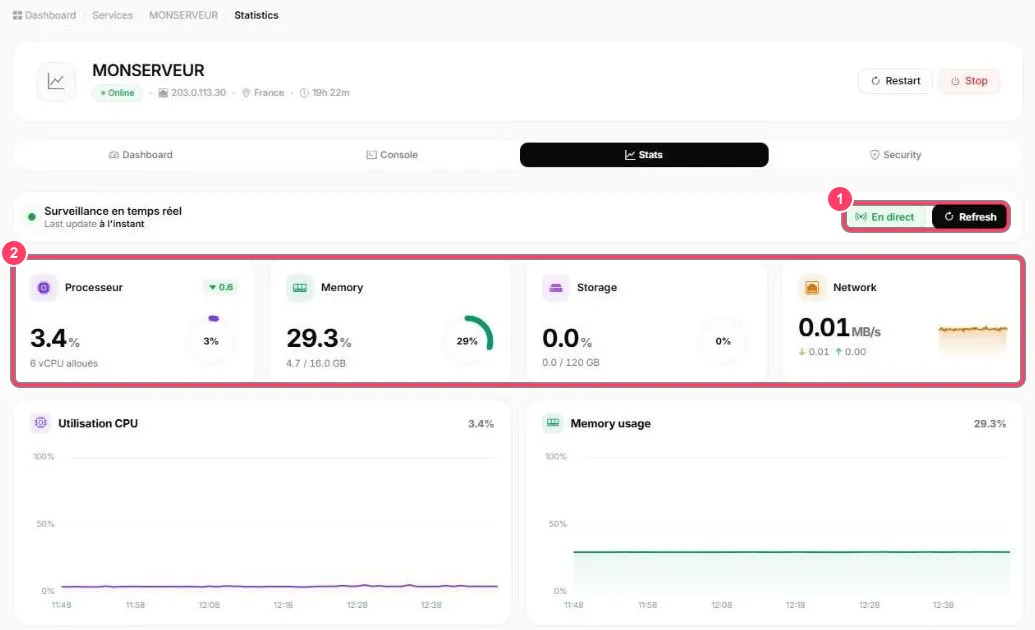Click the '0.0 / 120 GB' storage text
Viewport: 1035px width, 630px height.
(x=571, y=363)
